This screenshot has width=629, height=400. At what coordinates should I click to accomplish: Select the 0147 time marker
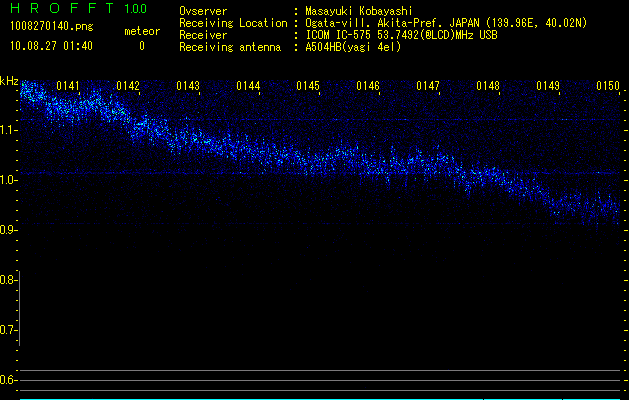[x=428, y=86]
